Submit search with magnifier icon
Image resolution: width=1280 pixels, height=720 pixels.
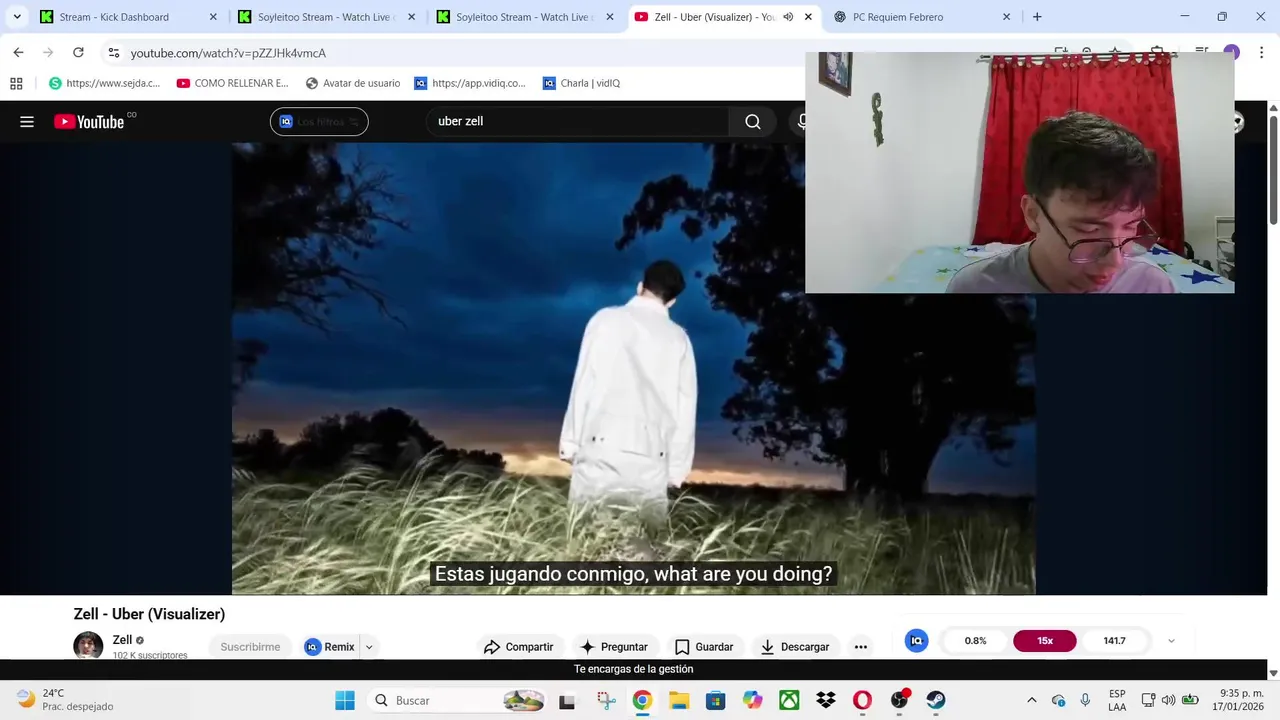tap(753, 122)
